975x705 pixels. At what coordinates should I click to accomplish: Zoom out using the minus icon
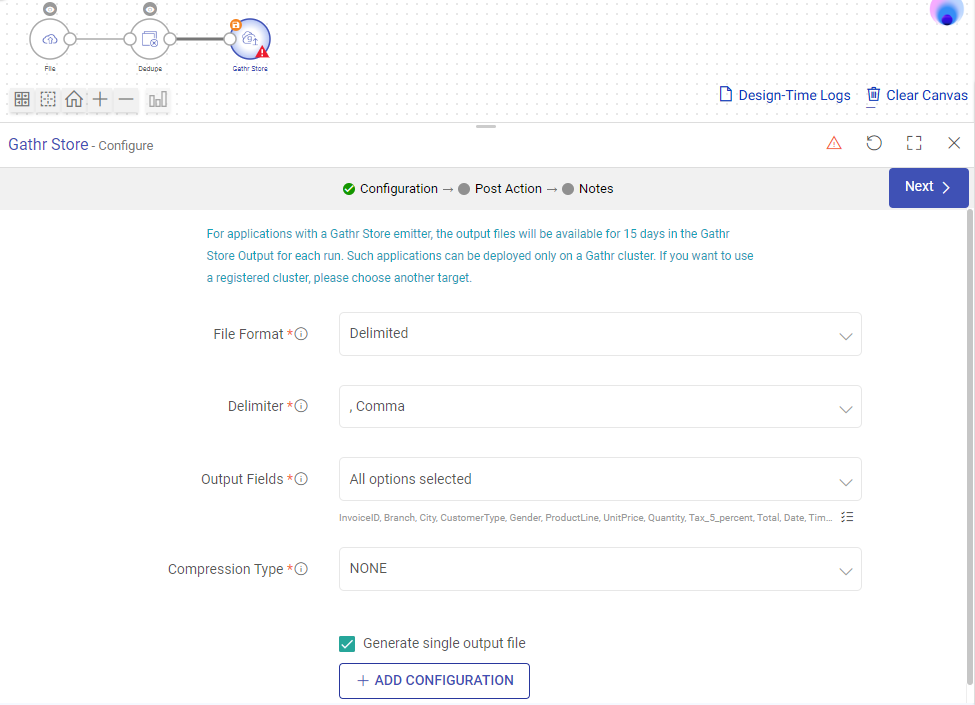point(125,99)
